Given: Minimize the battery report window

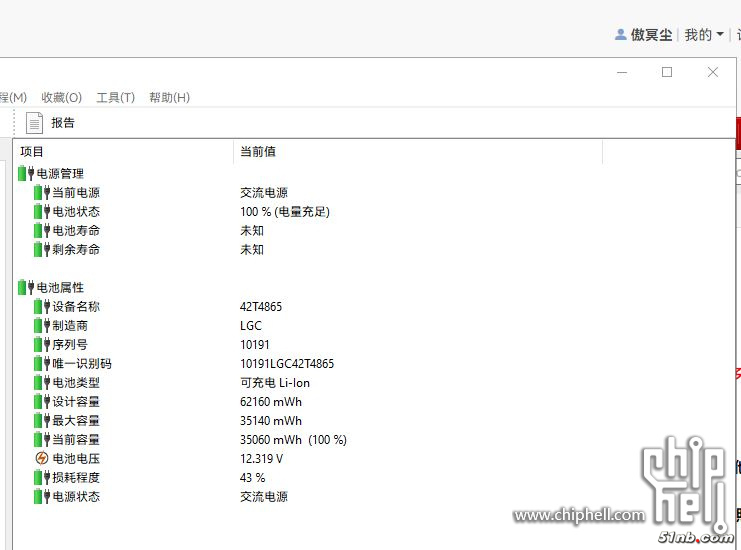Looking at the screenshot, I should click(x=622, y=72).
